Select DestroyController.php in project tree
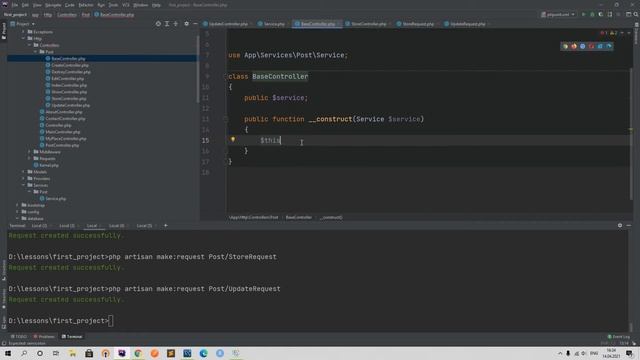The image size is (640, 360). pos(68,72)
